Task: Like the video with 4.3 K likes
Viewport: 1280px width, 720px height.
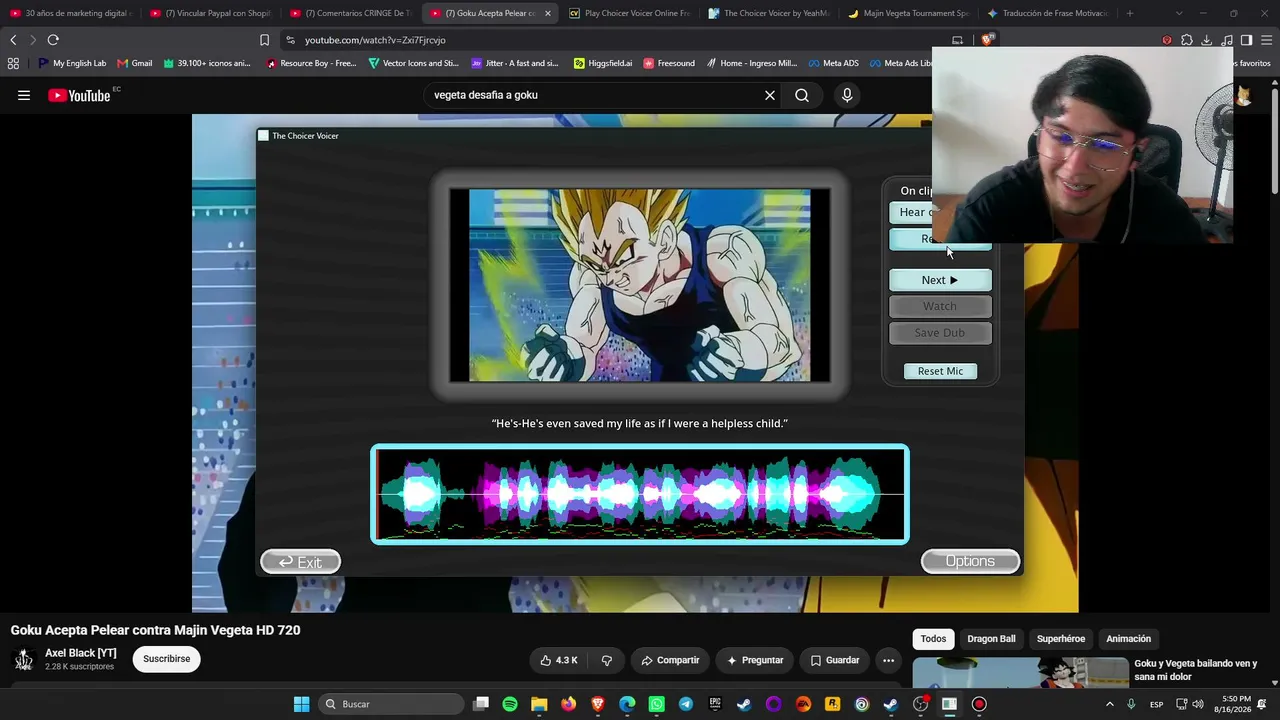Action: [559, 660]
